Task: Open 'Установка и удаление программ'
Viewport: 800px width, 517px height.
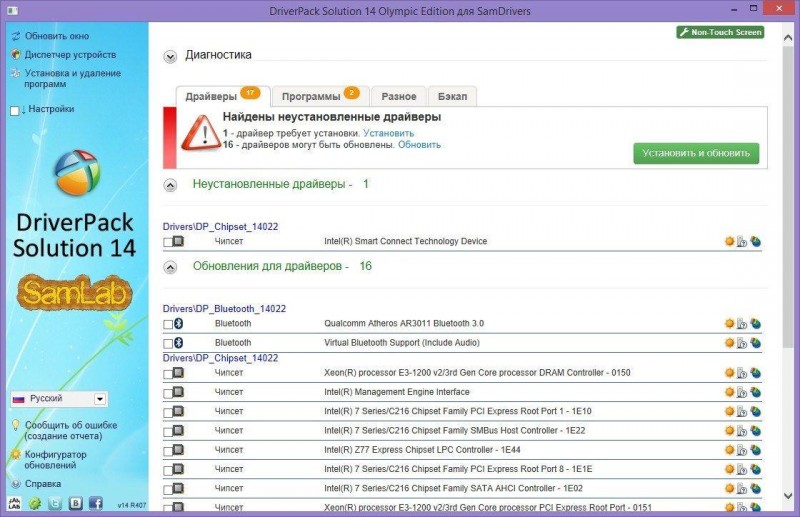Action: [x=72, y=79]
